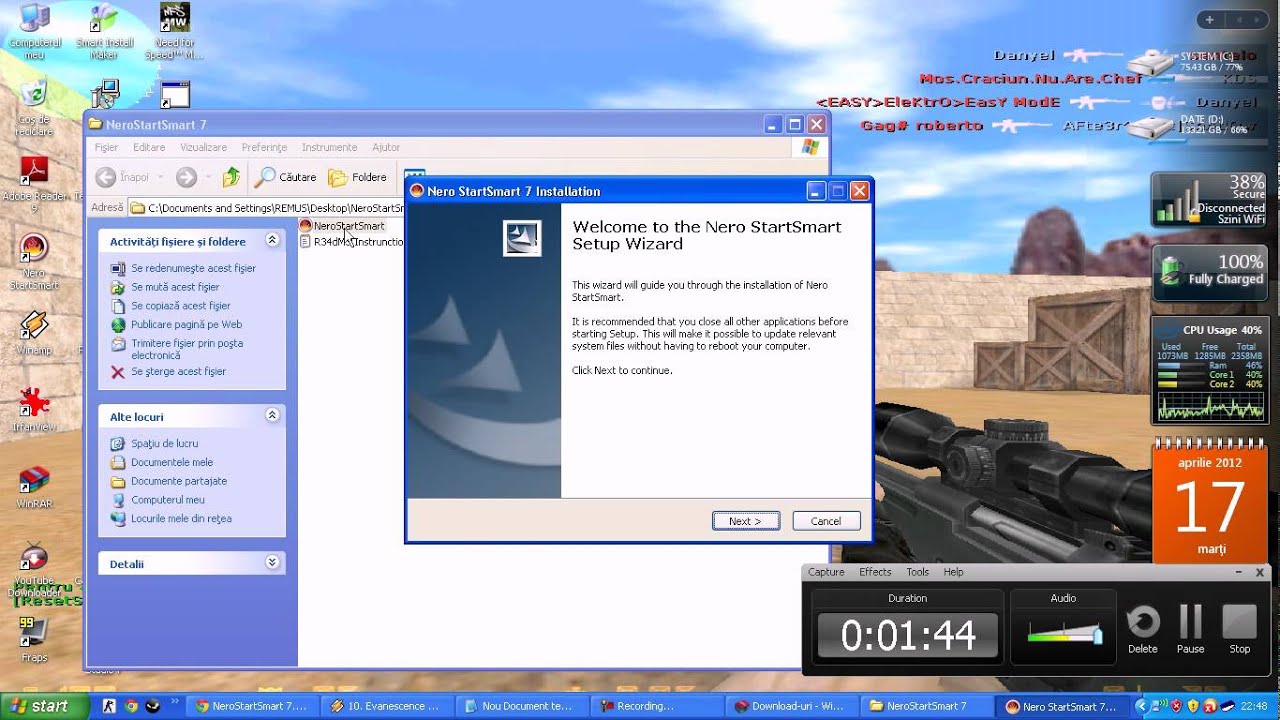The height and width of the screenshot is (720, 1280).
Task: Open the recorder Help menu
Action: [x=954, y=572]
